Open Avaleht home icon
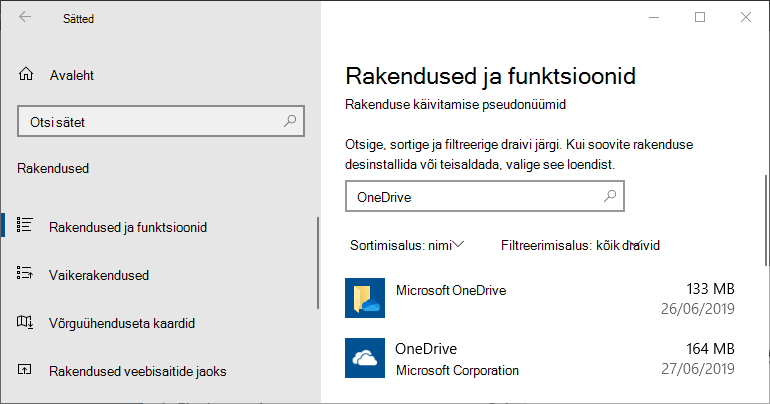Viewport: 770px width, 404px height. pos(26,74)
